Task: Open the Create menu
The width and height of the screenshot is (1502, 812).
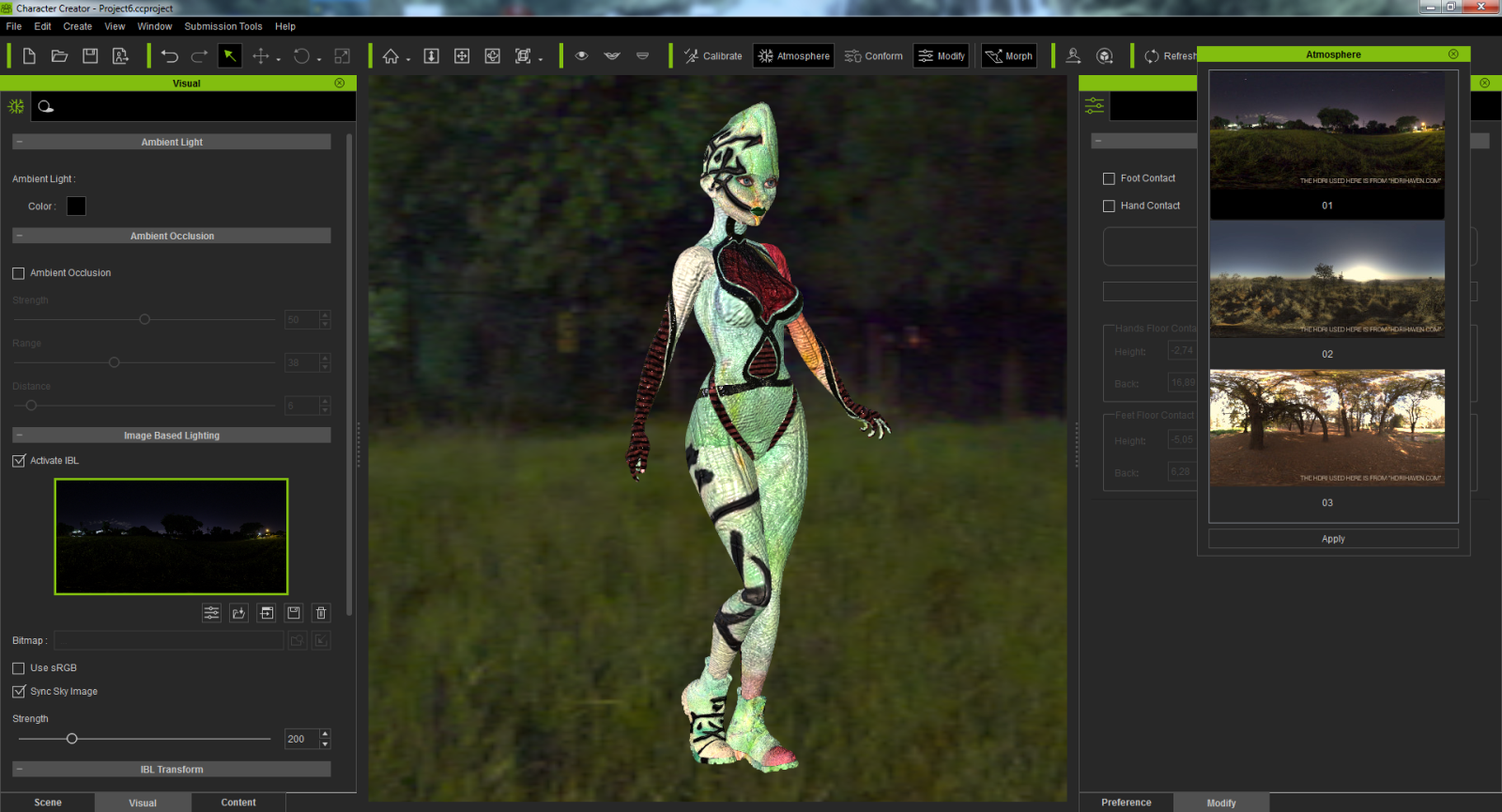Action: coord(78,26)
